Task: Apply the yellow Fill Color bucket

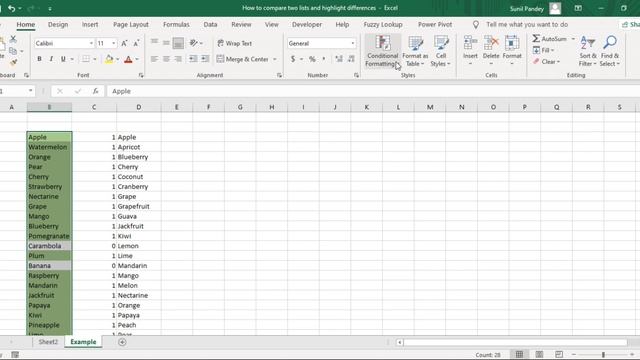Action: (109, 59)
